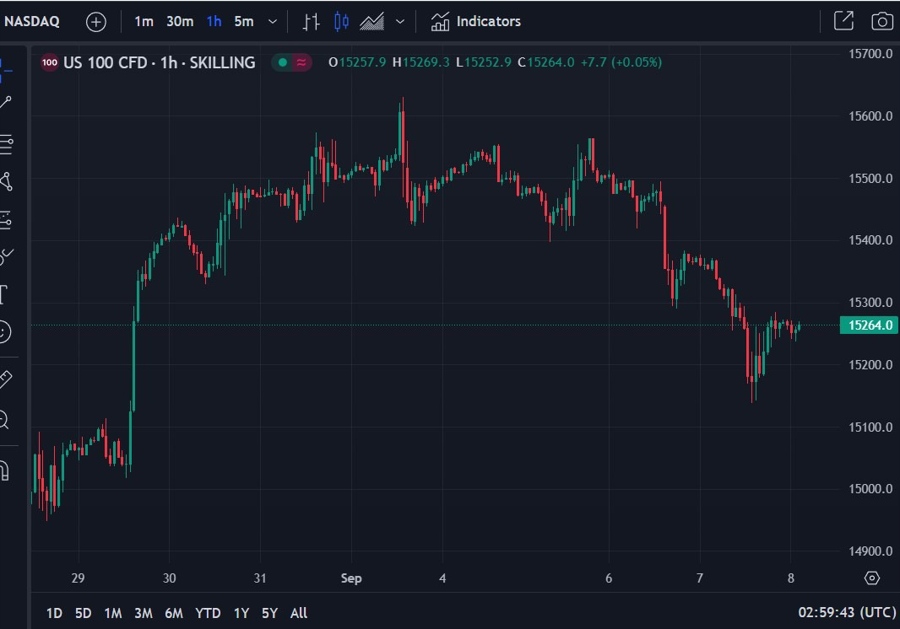
Task: Select the 1m timeframe
Action: [143, 22]
